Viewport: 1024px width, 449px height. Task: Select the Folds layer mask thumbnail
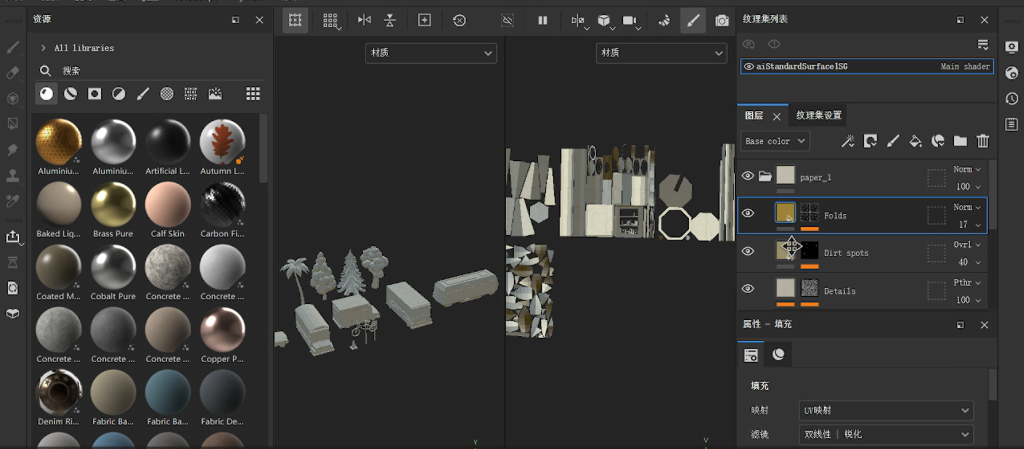point(810,213)
